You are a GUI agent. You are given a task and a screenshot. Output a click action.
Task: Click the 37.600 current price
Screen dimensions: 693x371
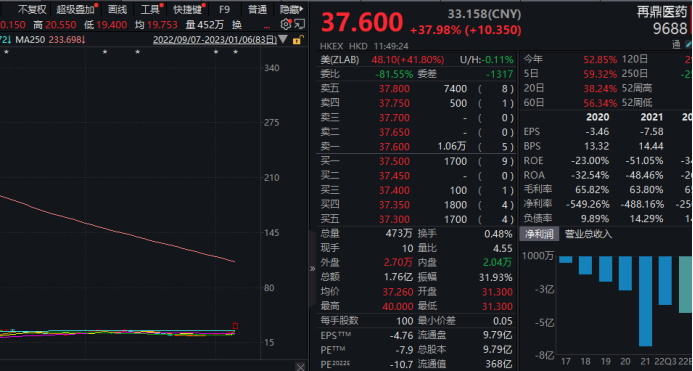pyautogui.click(x=362, y=22)
